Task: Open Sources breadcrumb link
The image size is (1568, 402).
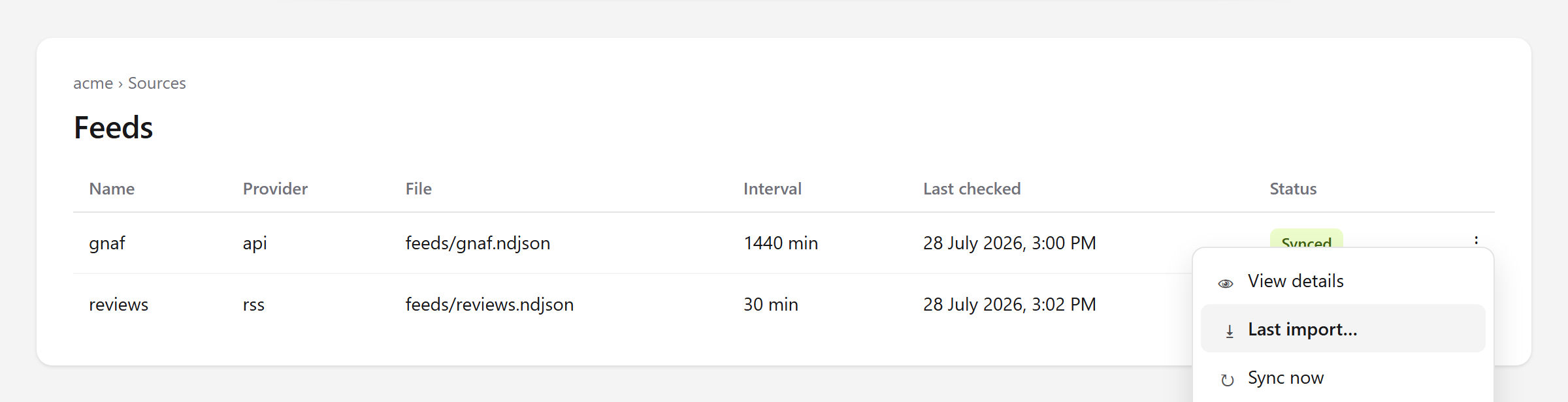Action: [x=157, y=84]
